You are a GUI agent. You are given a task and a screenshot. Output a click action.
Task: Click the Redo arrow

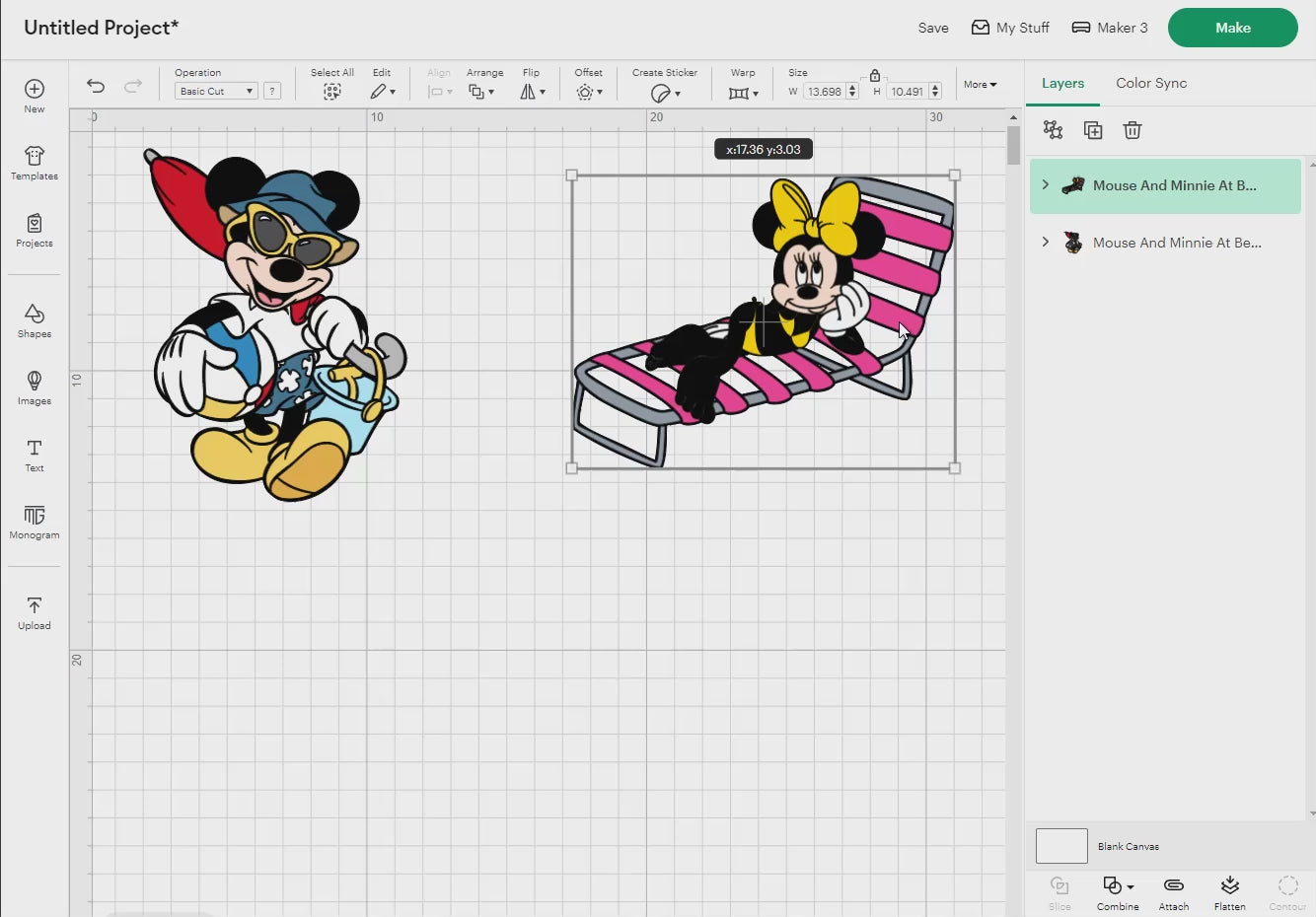133,86
